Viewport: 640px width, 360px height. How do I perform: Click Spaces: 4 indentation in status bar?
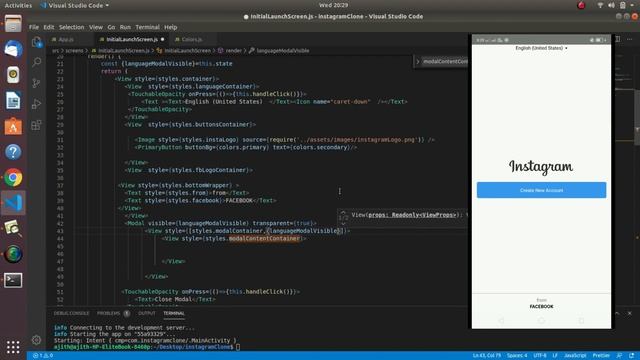pyautogui.click(x=517, y=356)
